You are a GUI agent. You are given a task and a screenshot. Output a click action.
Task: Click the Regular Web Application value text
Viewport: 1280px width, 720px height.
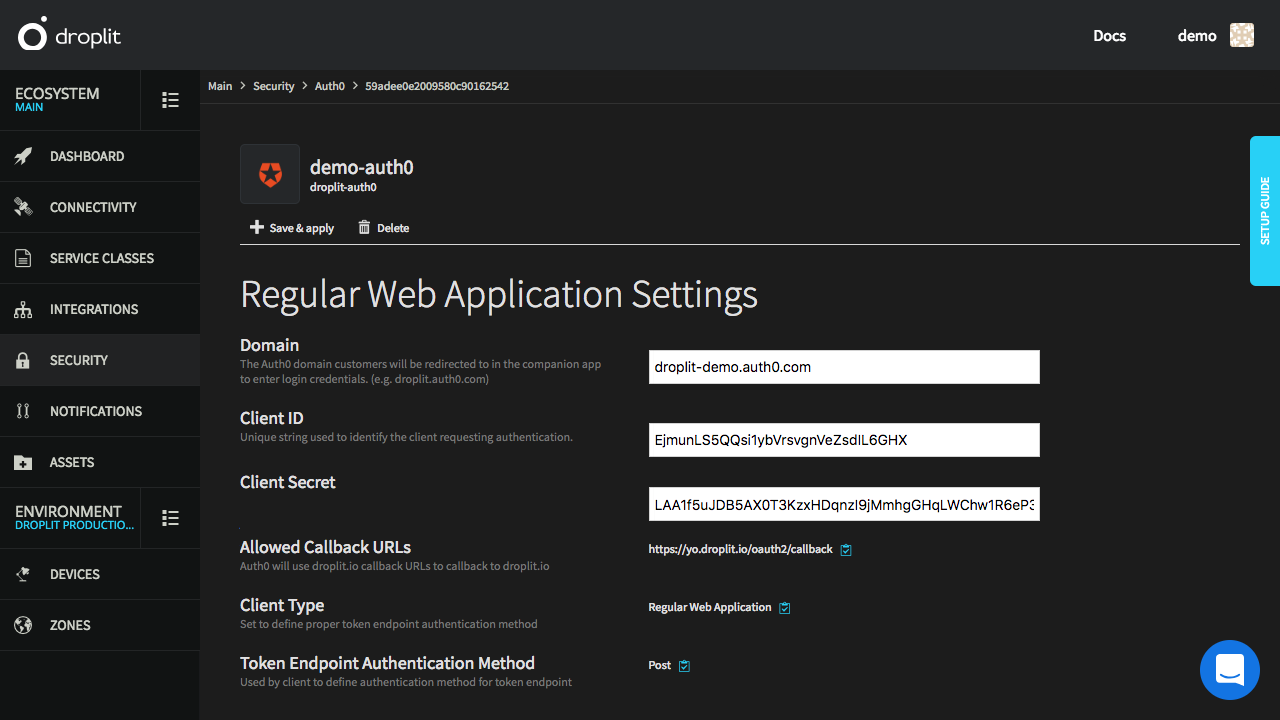pos(710,607)
